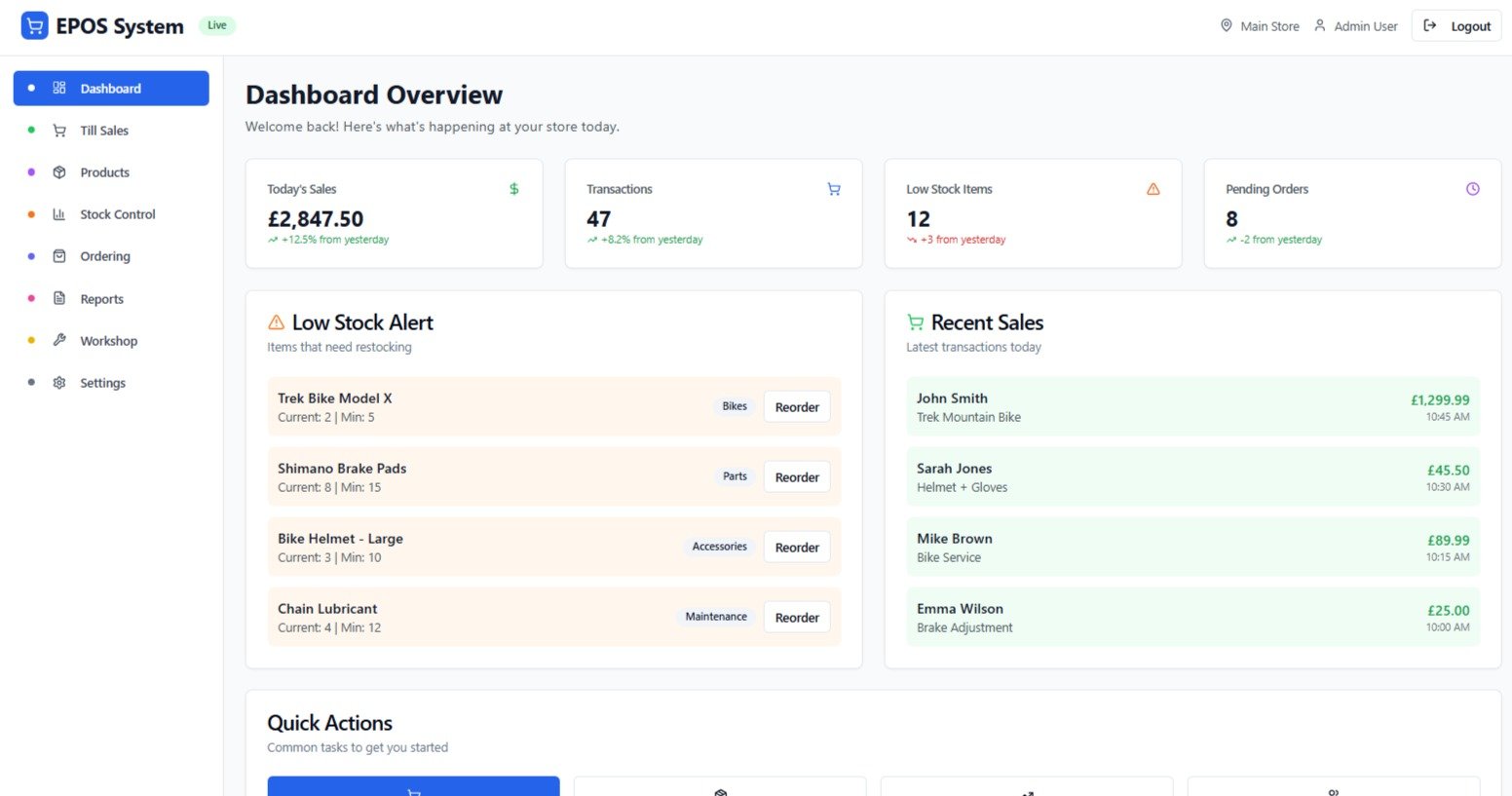1512x796 pixels.
Task: Click the Ordering bag icon in sidebar
Action: (59, 256)
